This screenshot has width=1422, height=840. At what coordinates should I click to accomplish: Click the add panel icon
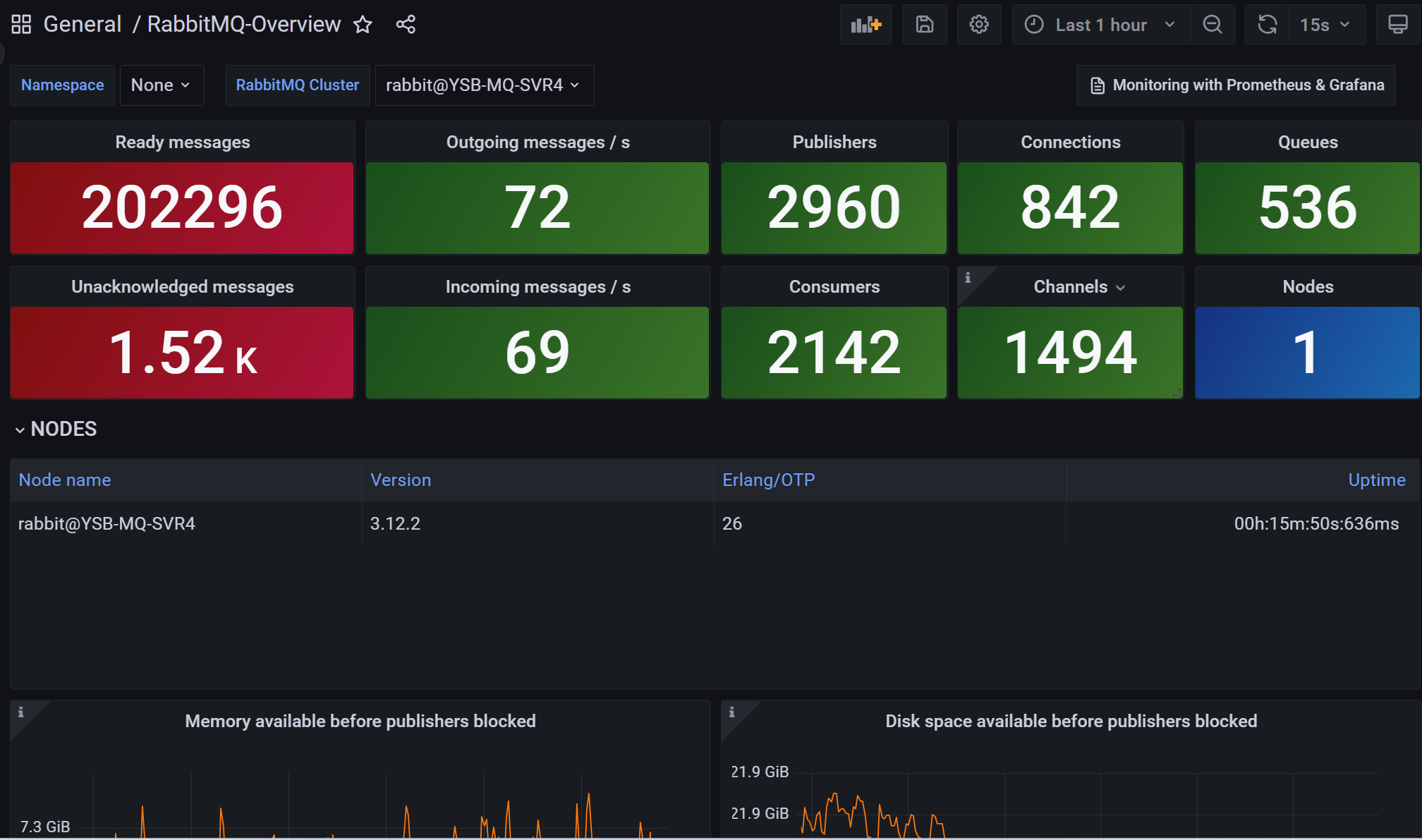(x=865, y=25)
